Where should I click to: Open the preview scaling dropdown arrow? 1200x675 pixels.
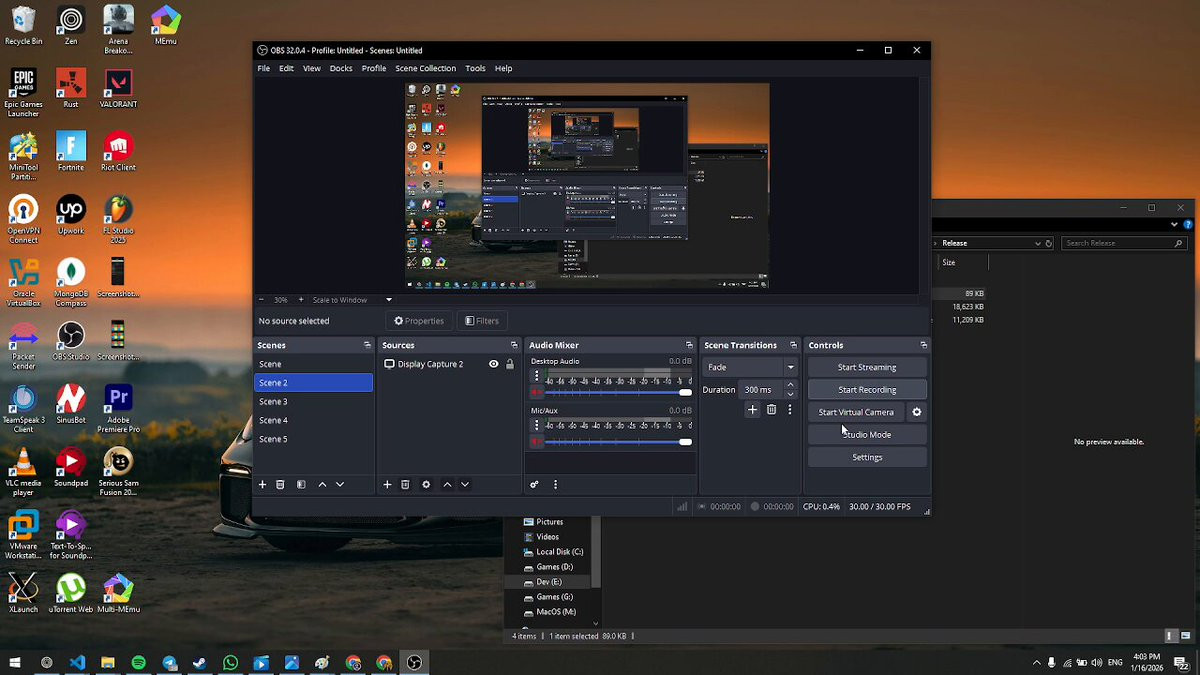pos(389,300)
